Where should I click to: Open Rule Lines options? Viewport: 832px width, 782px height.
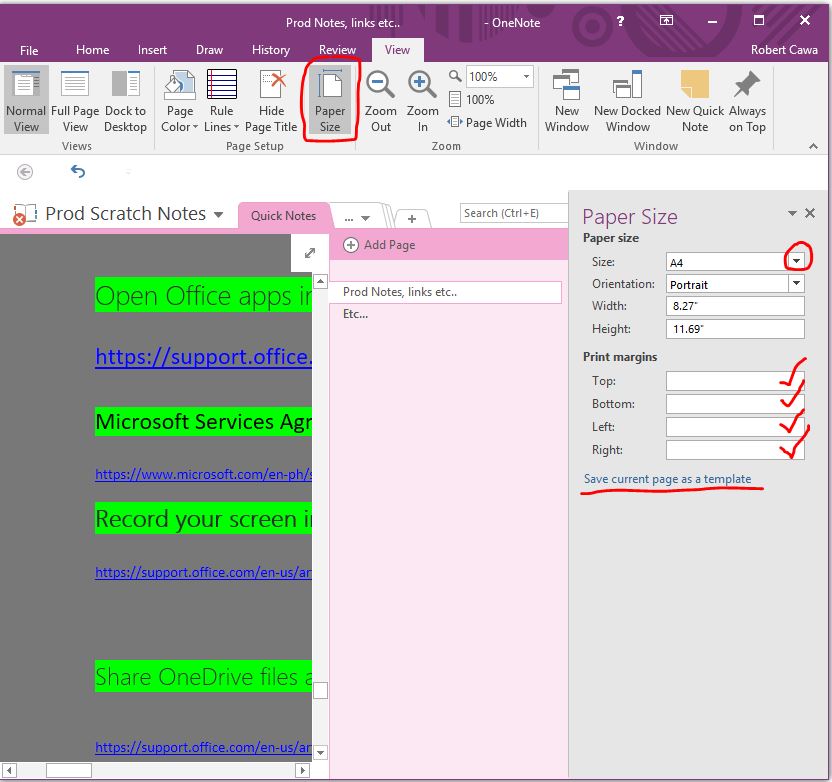pos(221,100)
